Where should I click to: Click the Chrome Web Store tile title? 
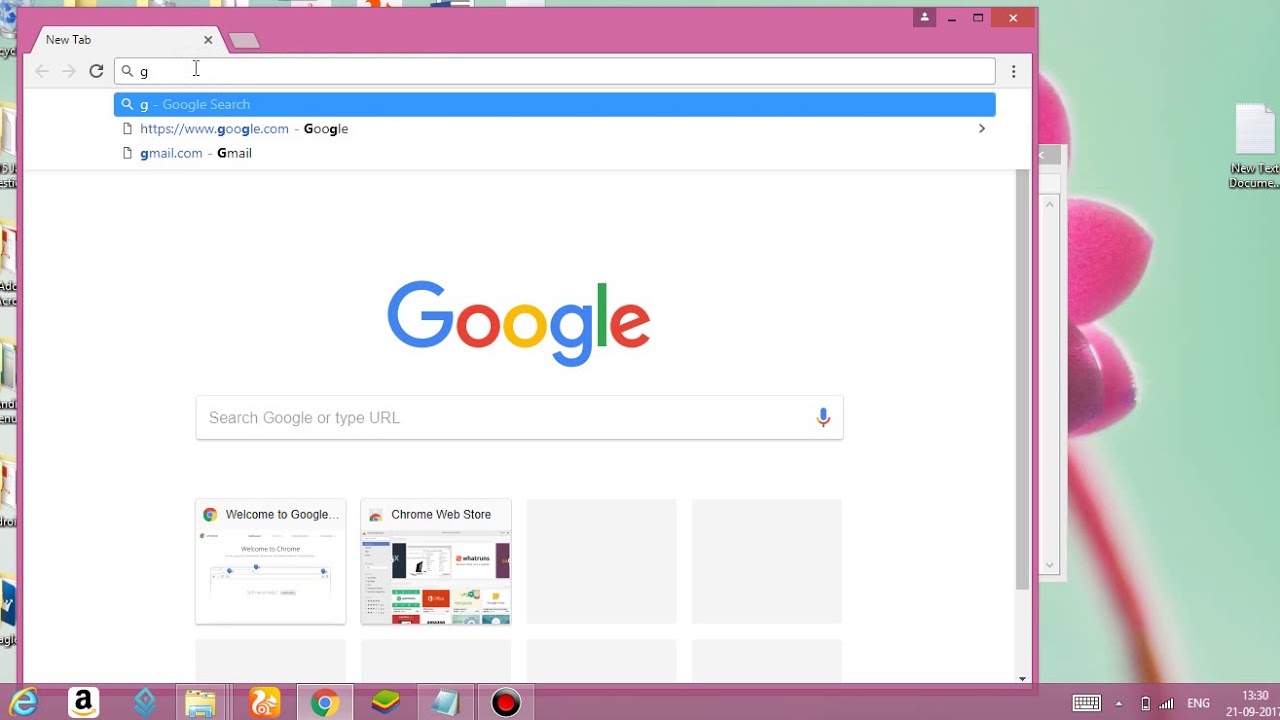tap(441, 514)
